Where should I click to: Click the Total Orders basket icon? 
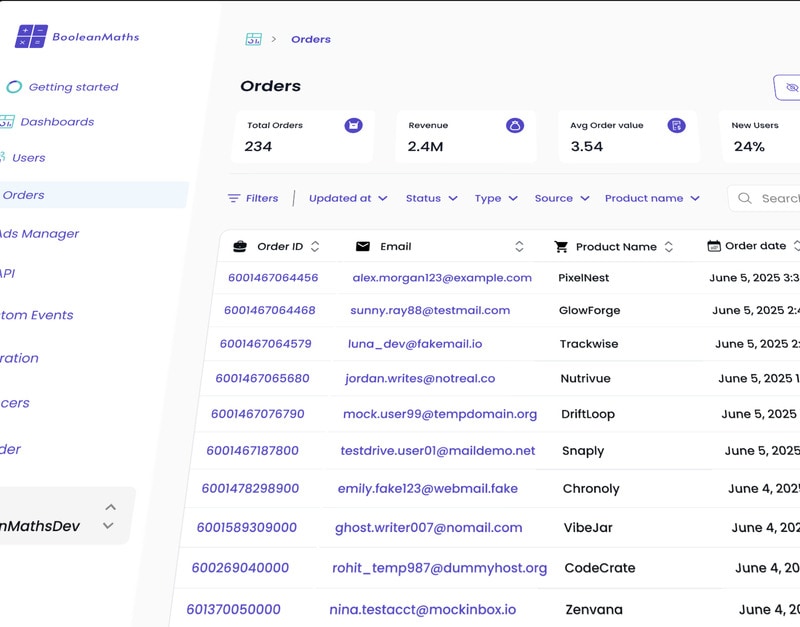tap(353, 125)
